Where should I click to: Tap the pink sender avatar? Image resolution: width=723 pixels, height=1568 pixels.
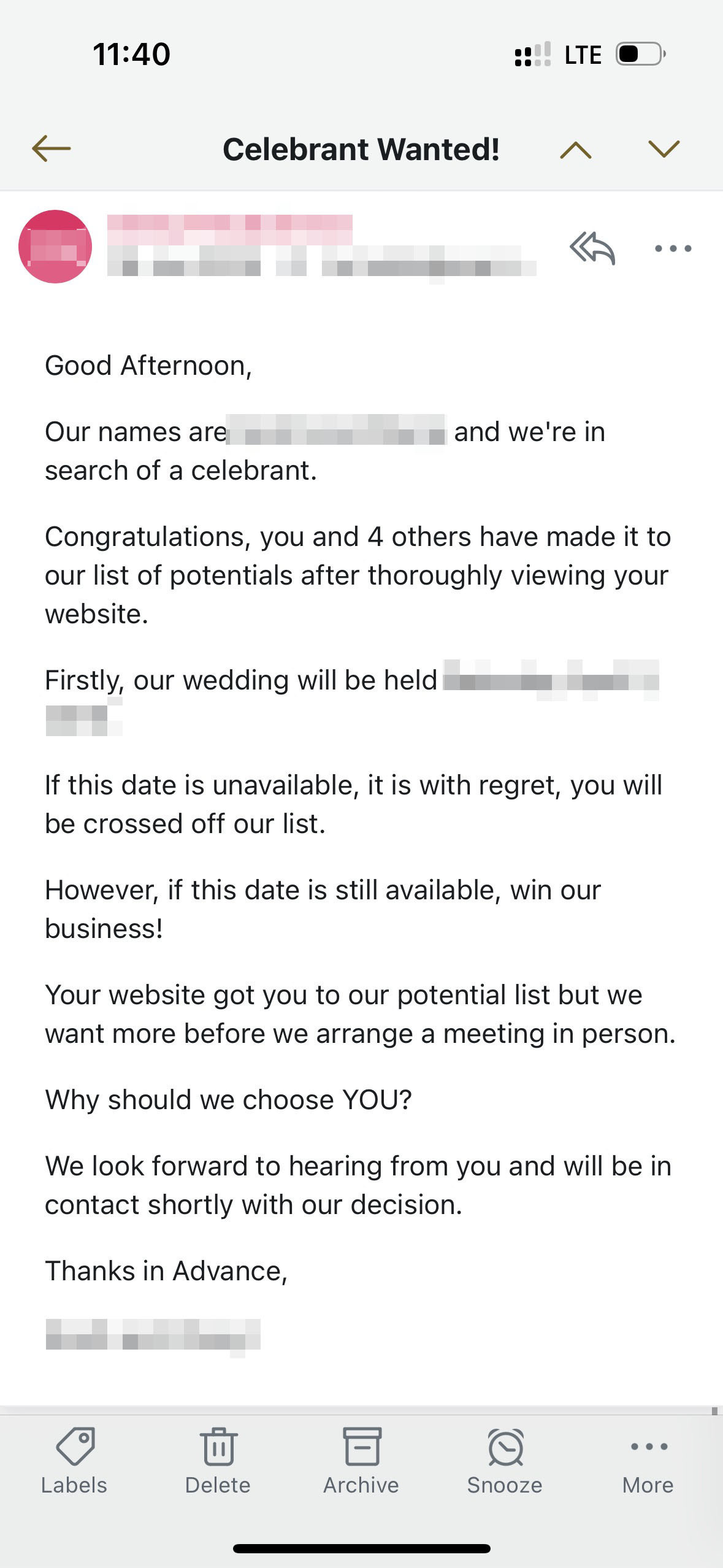point(55,247)
